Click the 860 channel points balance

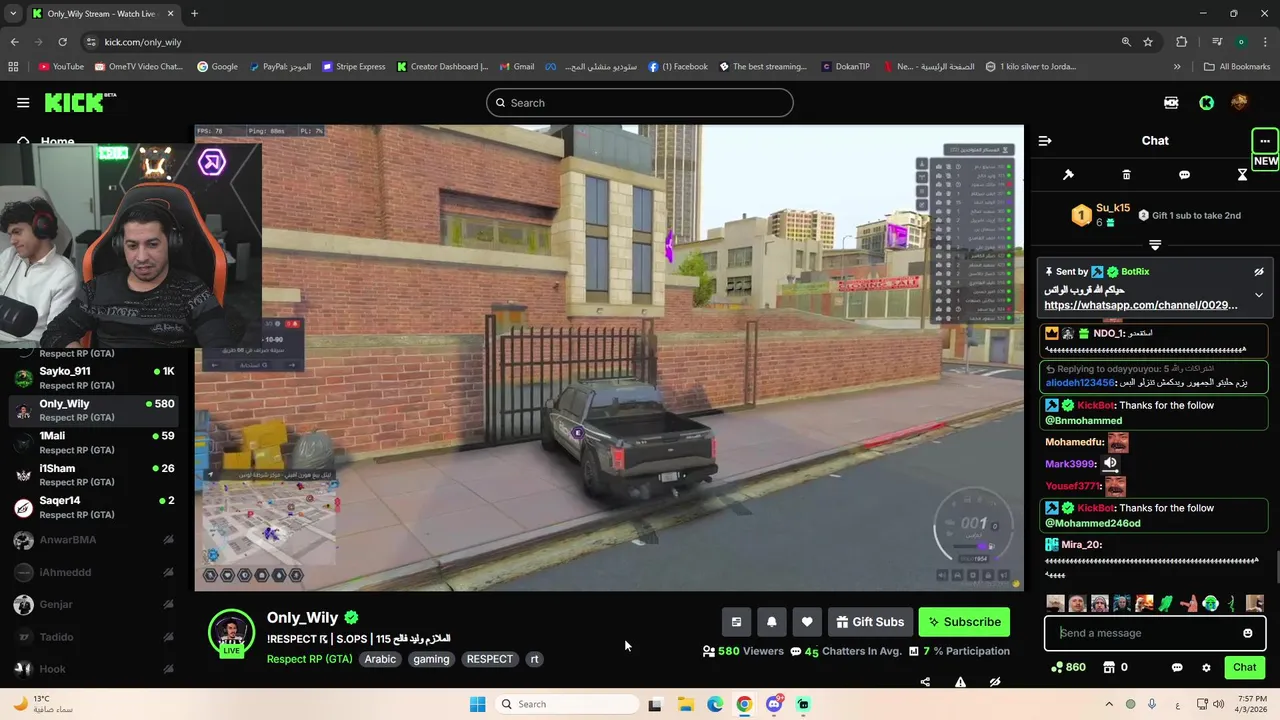coord(1068,667)
